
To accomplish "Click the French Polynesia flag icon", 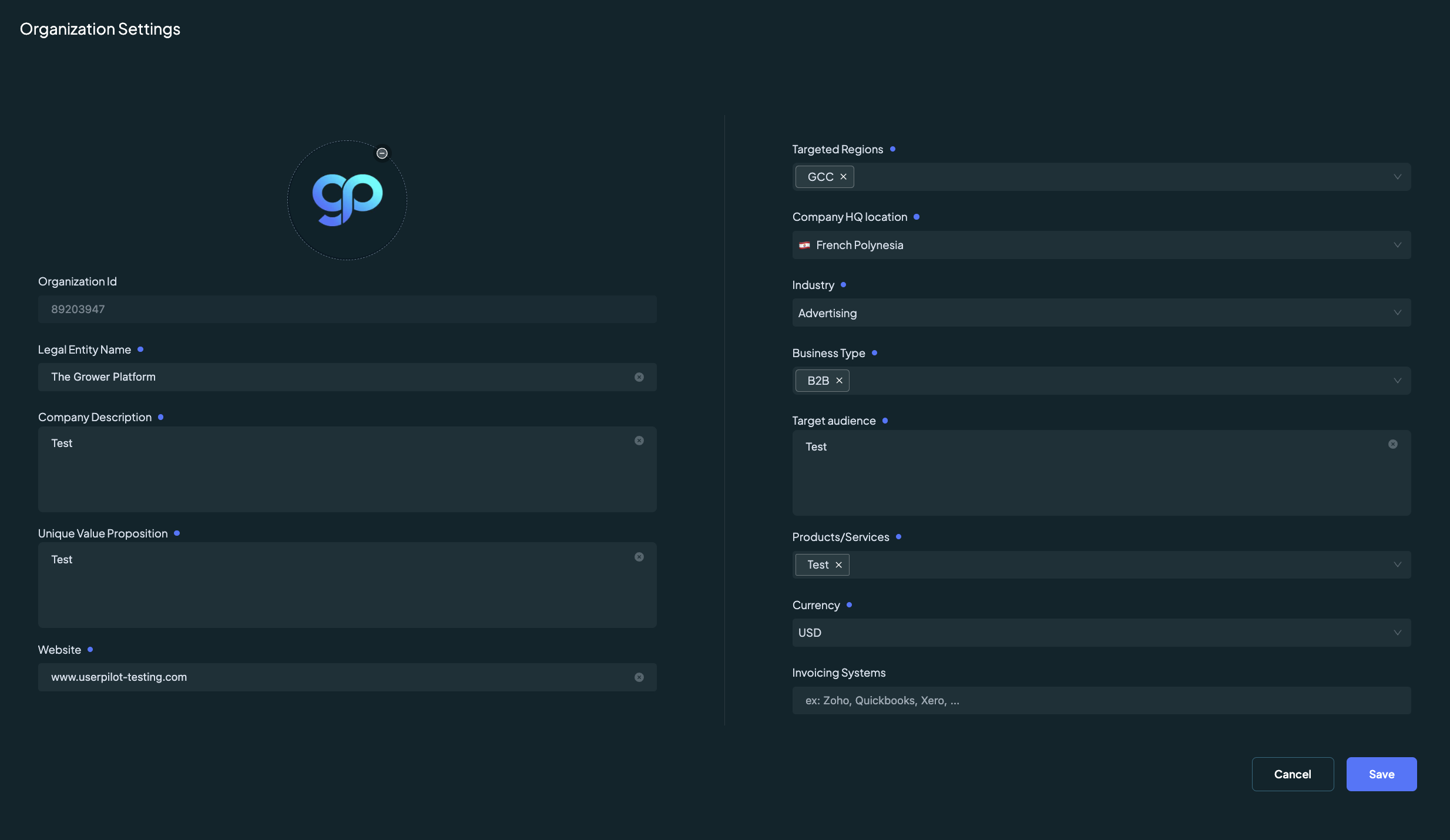I will tap(804, 246).
